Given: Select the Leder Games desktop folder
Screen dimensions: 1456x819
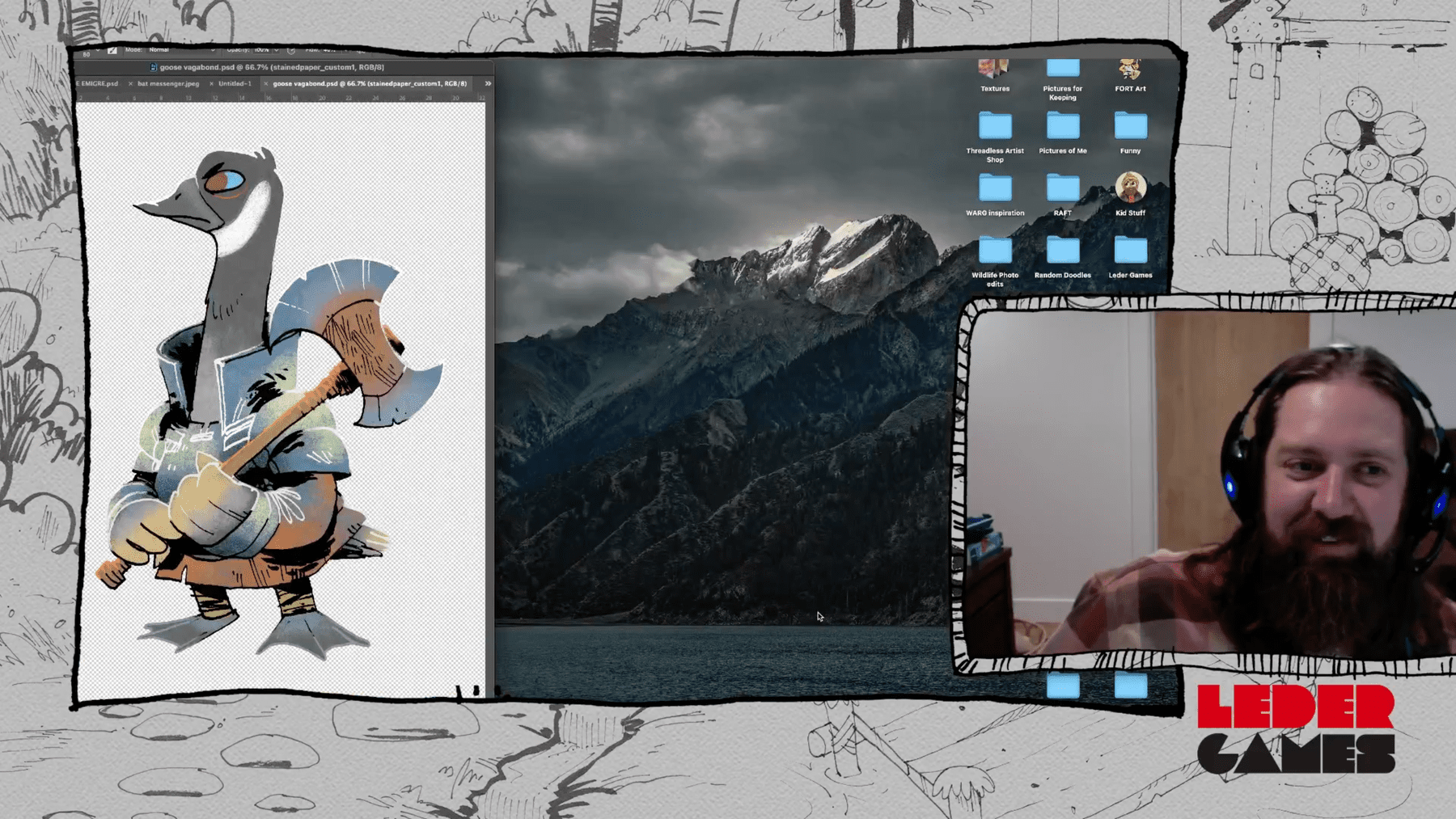Looking at the screenshot, I should click(1130, 251).
